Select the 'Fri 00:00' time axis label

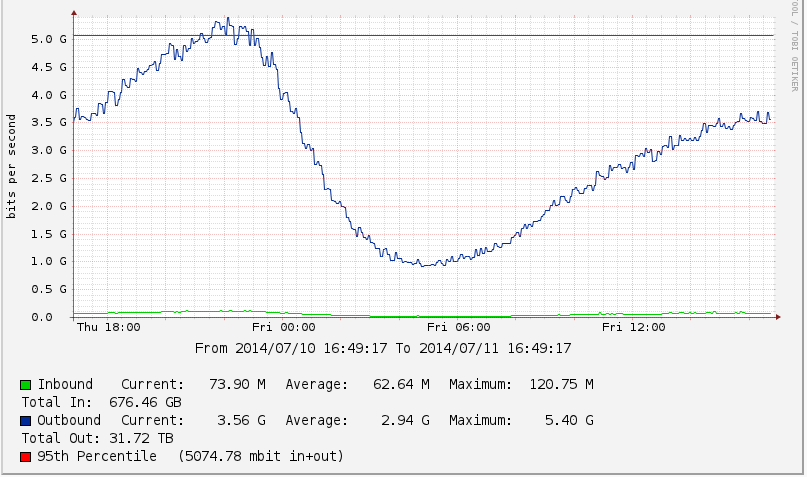point(283,326)
